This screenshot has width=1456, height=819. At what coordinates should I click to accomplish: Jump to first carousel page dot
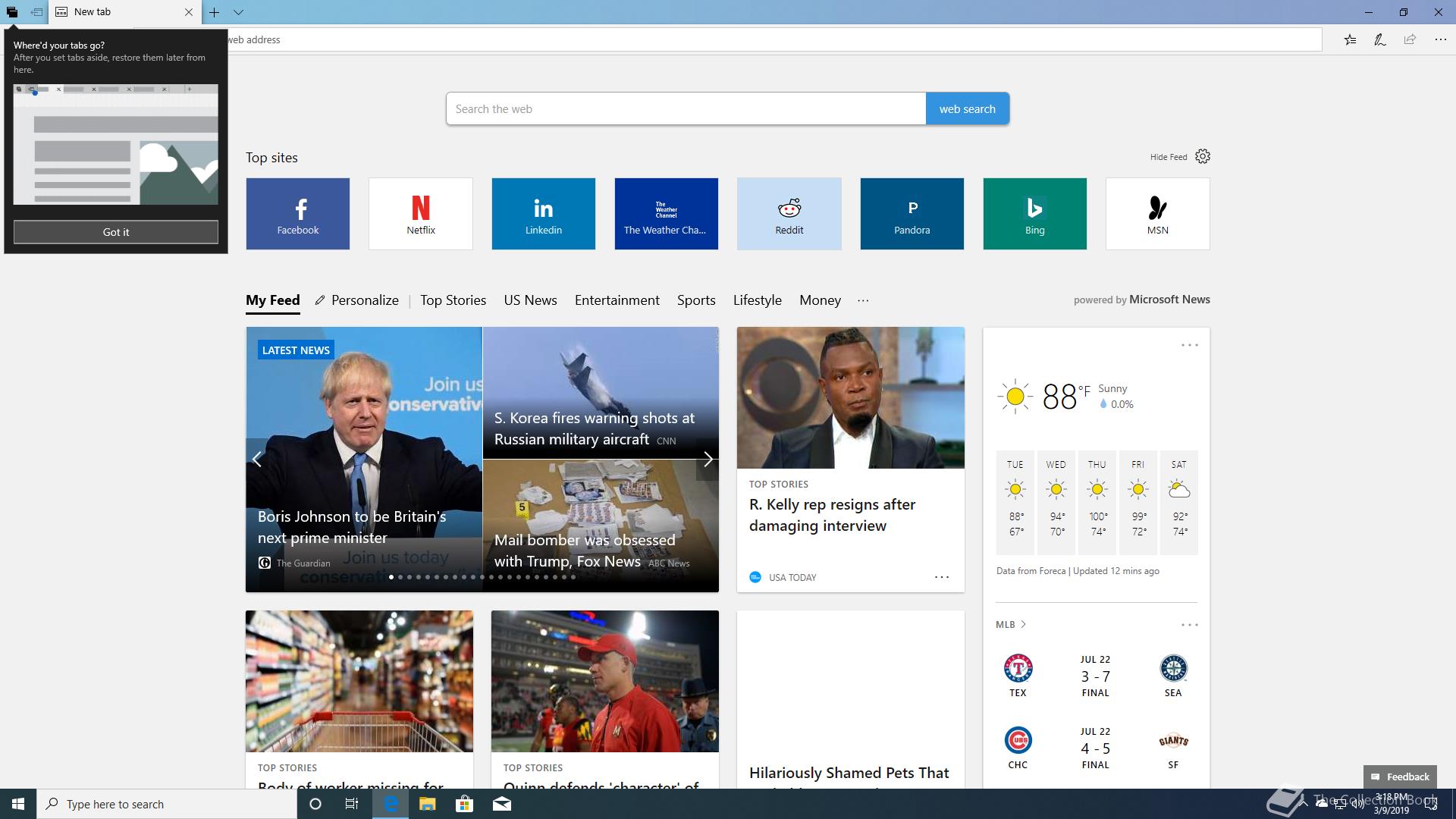(x=391, y=577)
